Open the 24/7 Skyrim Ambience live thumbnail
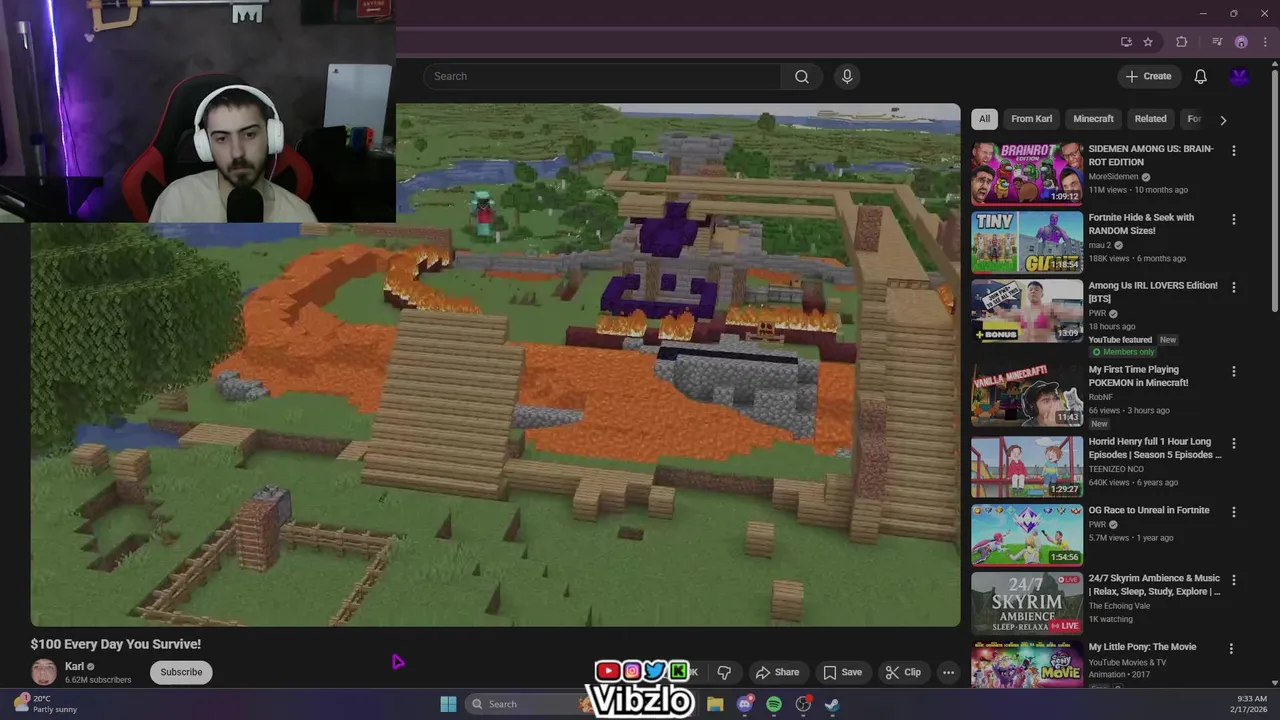Screen dimensions: 1280x720 pos(1027,603)
